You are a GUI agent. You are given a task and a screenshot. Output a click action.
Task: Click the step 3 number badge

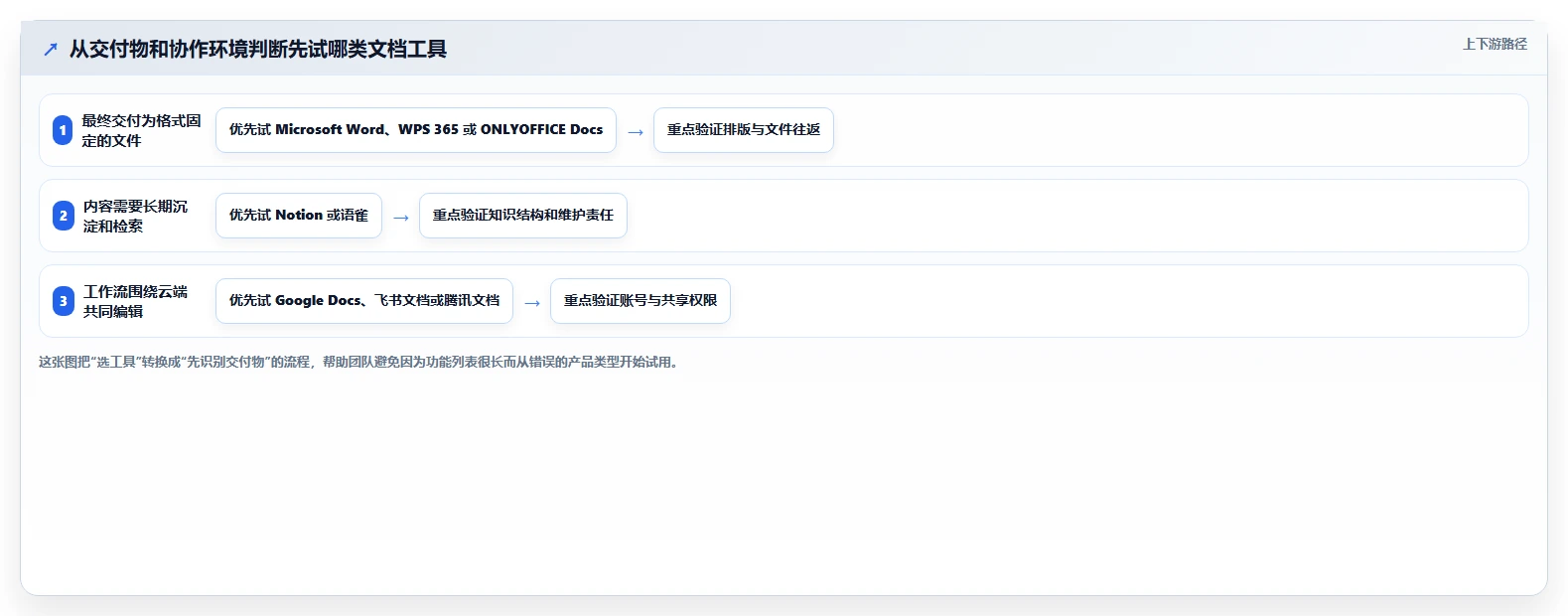click(x=63, y=301)
